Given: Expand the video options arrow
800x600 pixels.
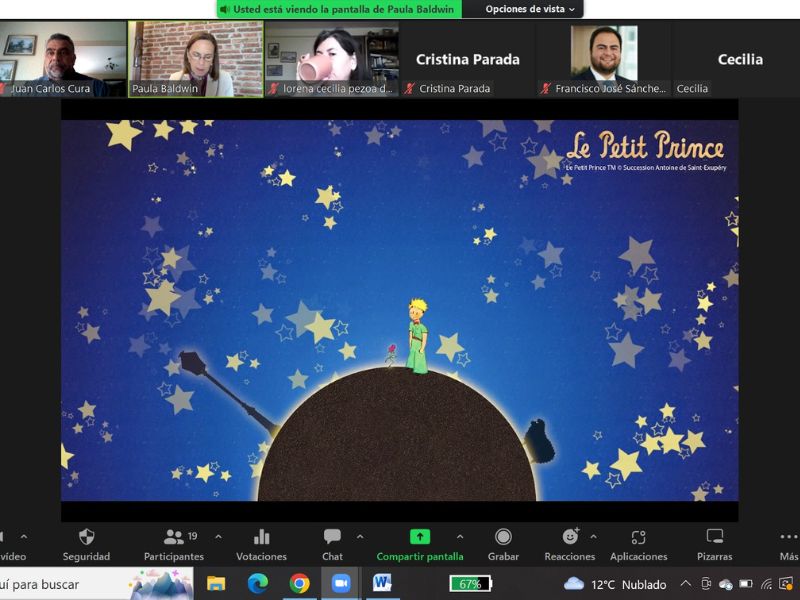Looking at the screenshot, I should click(x=24, y=537).
